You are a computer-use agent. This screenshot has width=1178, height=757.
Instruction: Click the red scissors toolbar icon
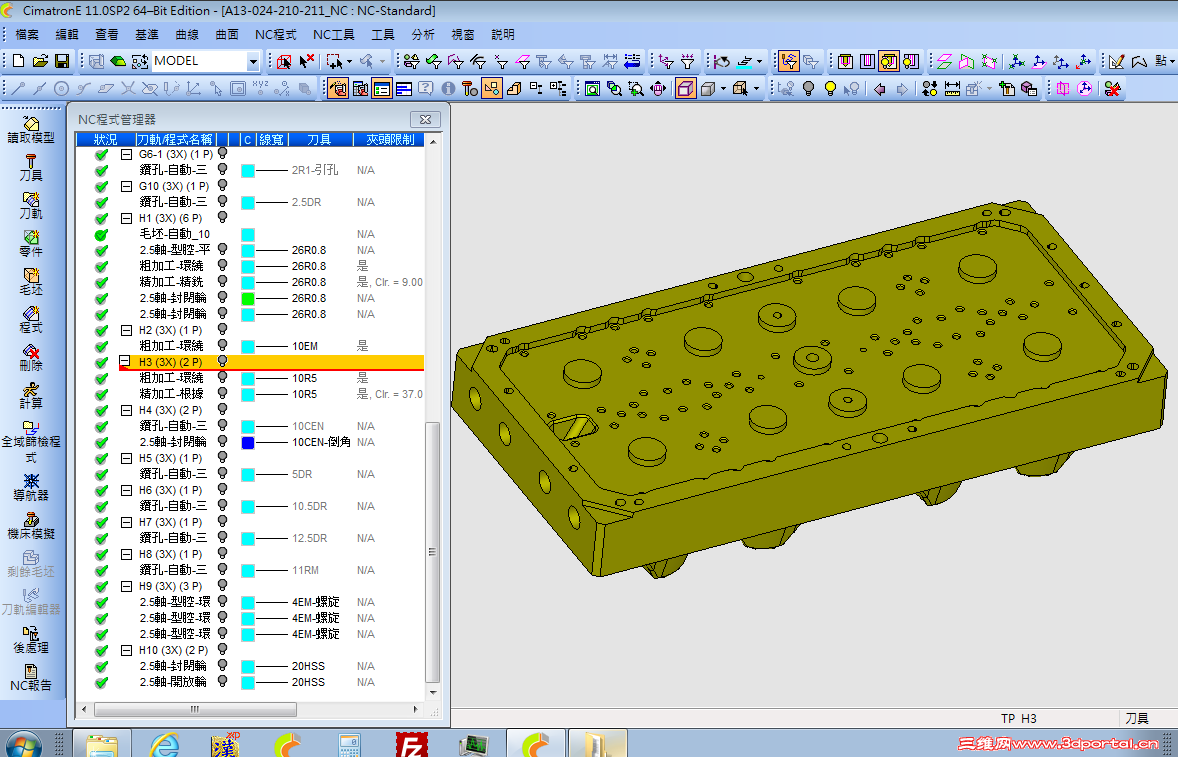(x=1113, y=89)
